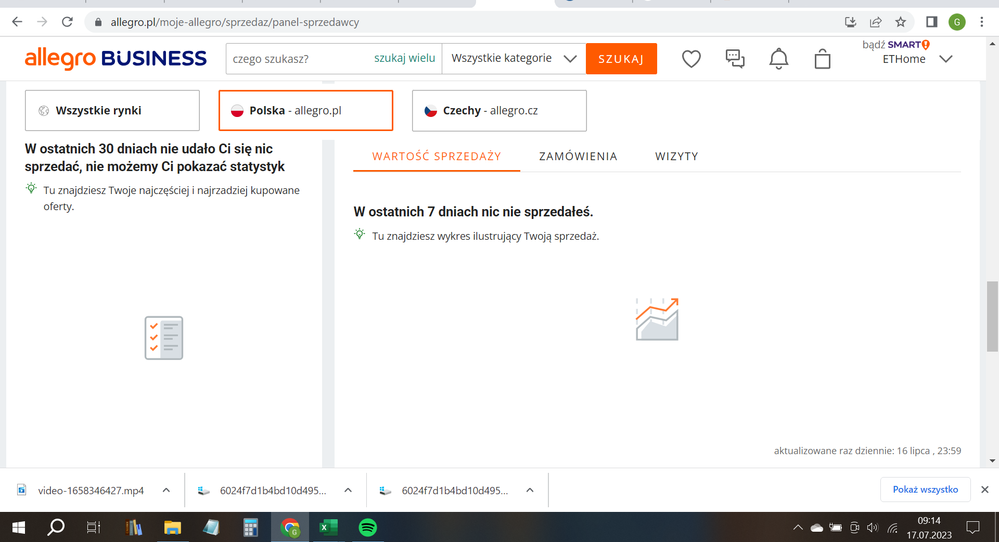Reload the page with refresh icon
The height and width of the screenshot is (542, 999).
point(67,22)
